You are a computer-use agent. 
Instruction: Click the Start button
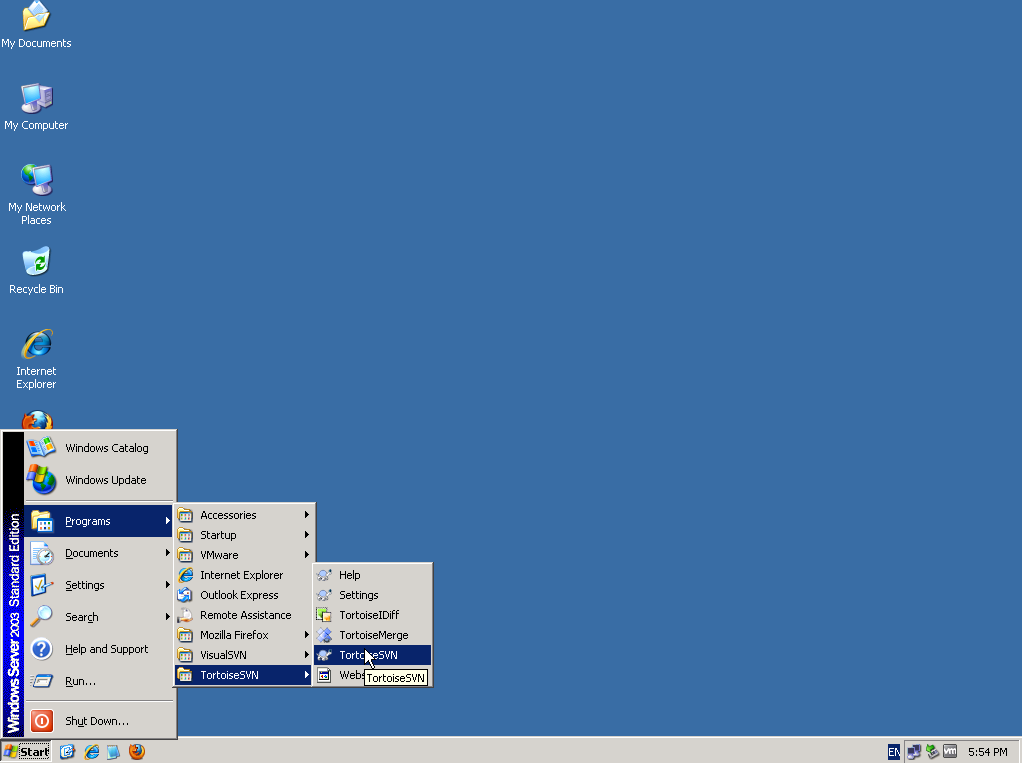(26, 751)
